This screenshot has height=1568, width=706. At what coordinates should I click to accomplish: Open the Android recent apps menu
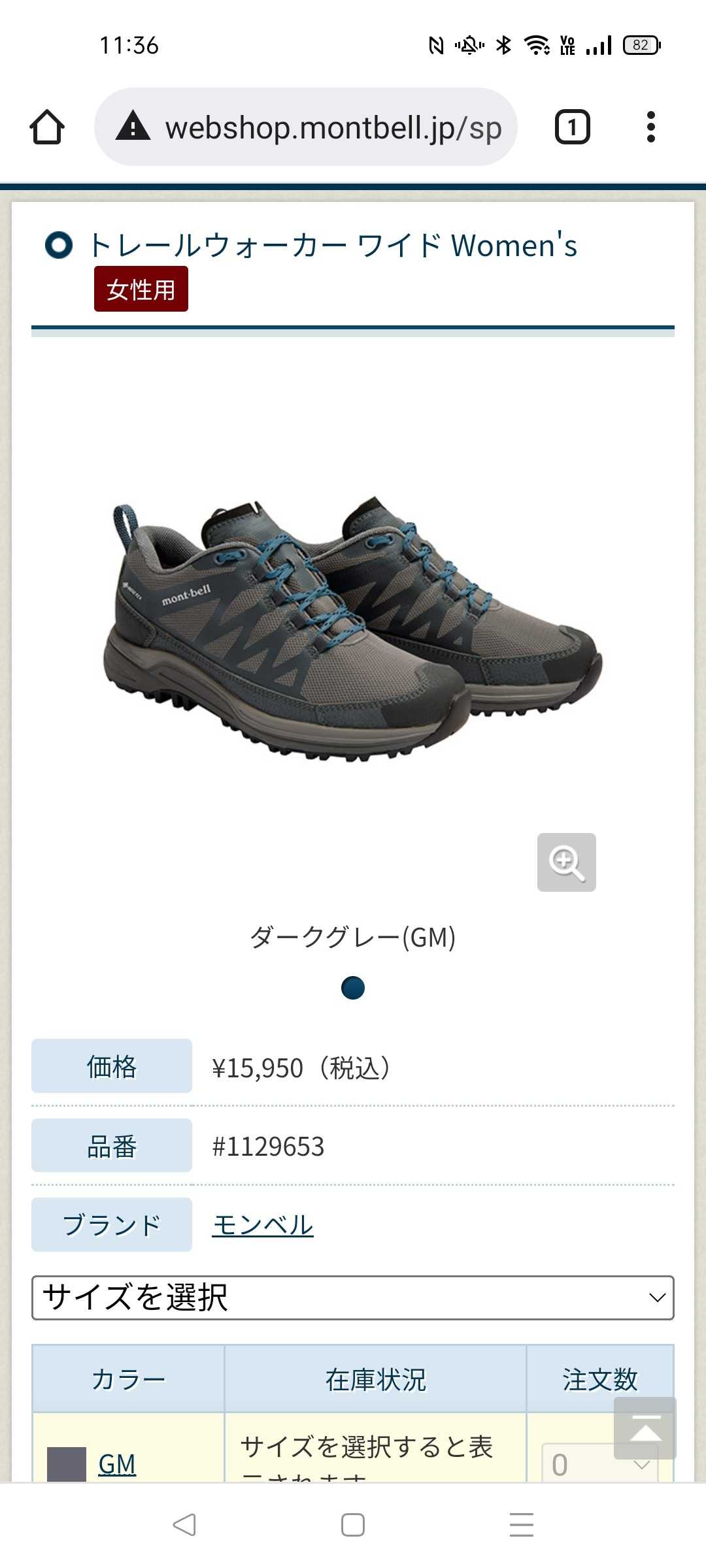click(521, 1525)
